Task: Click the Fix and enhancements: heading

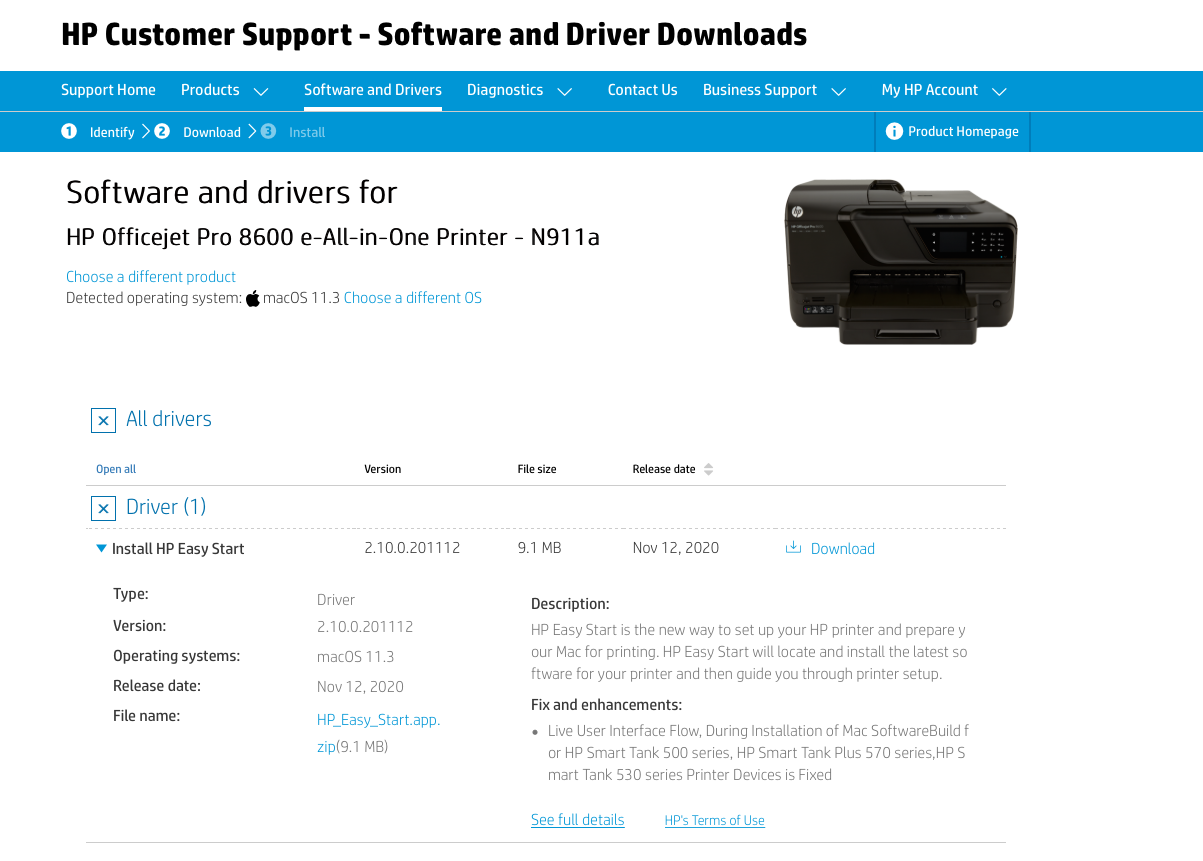Action: tap(606, 704)
